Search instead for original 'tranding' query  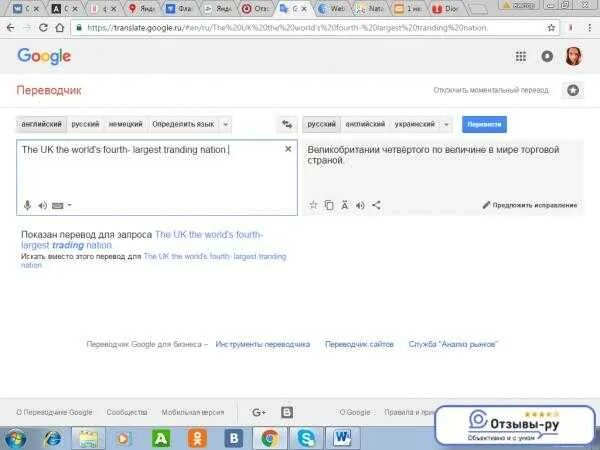(153, 260)
